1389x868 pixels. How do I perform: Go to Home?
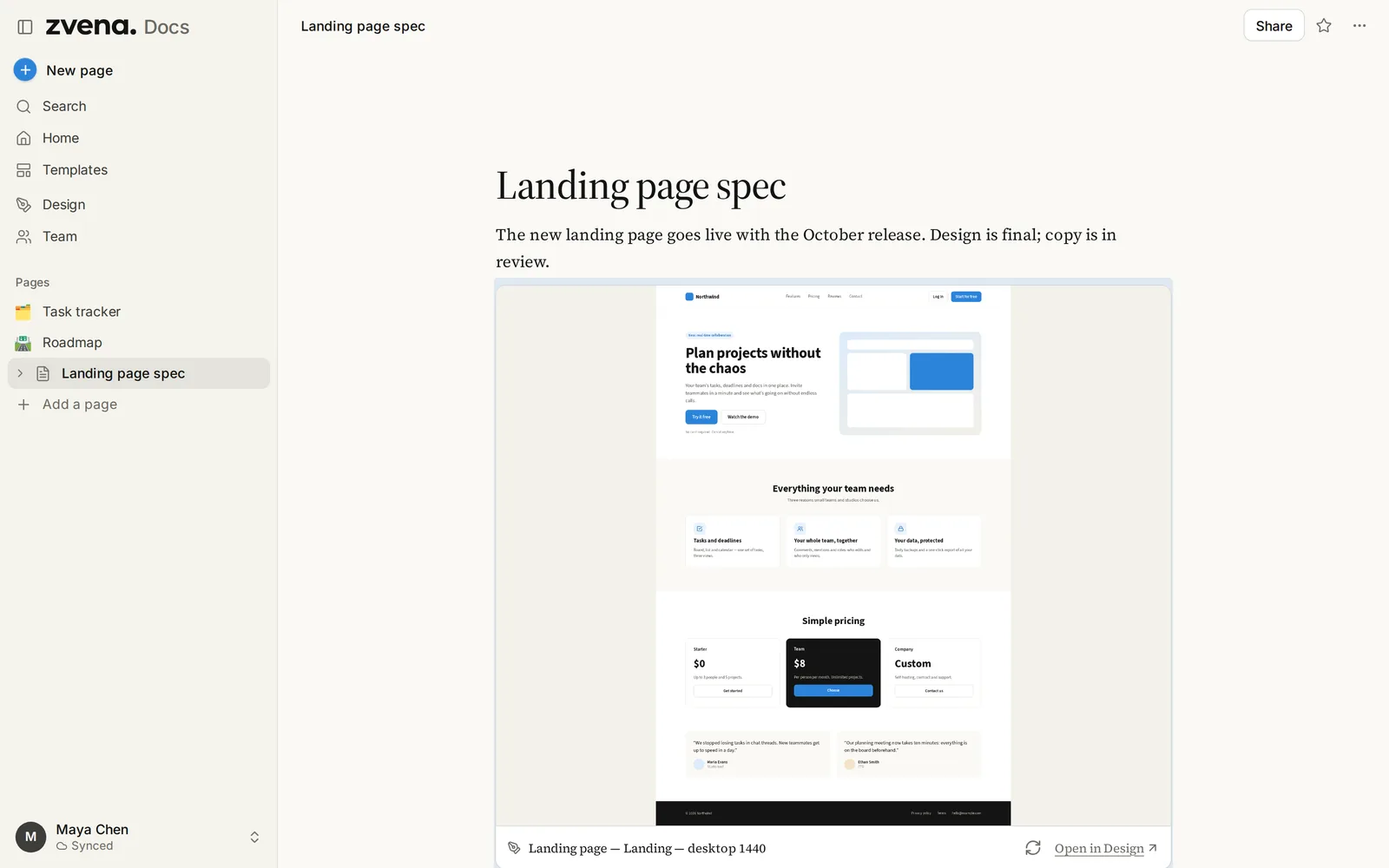click(x=139, y=138)
